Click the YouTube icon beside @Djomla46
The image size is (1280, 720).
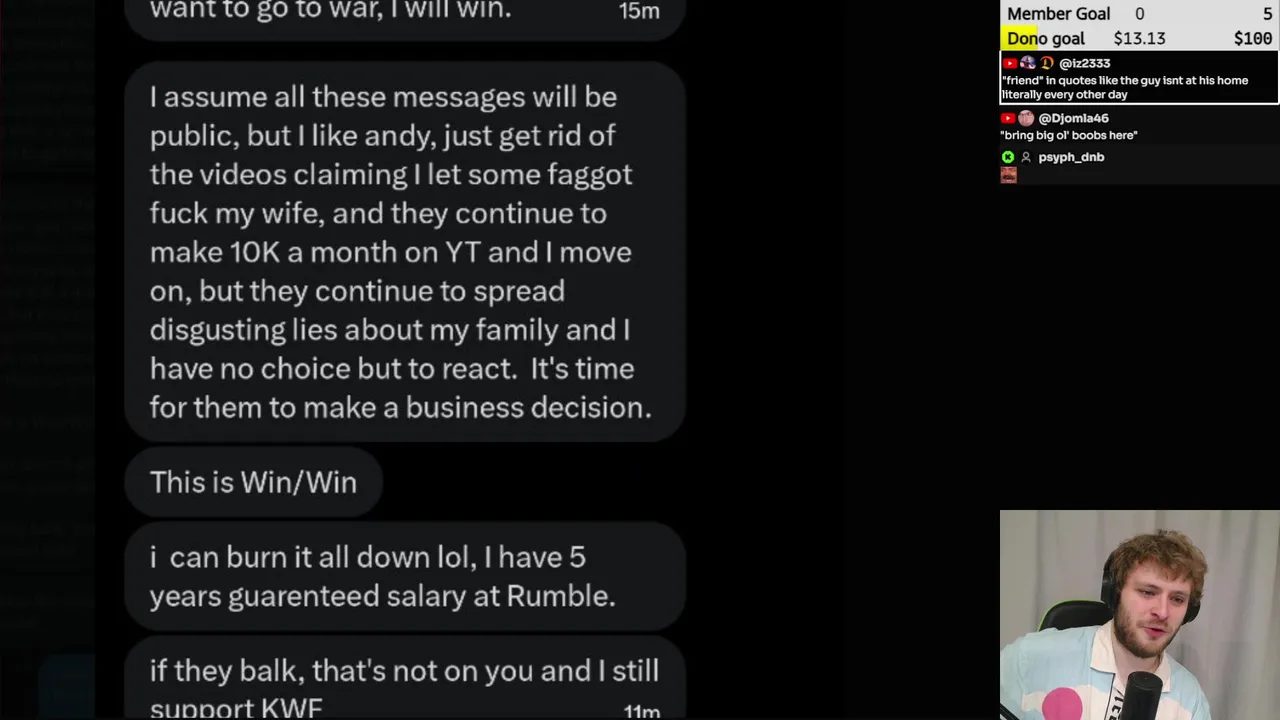1008,118
